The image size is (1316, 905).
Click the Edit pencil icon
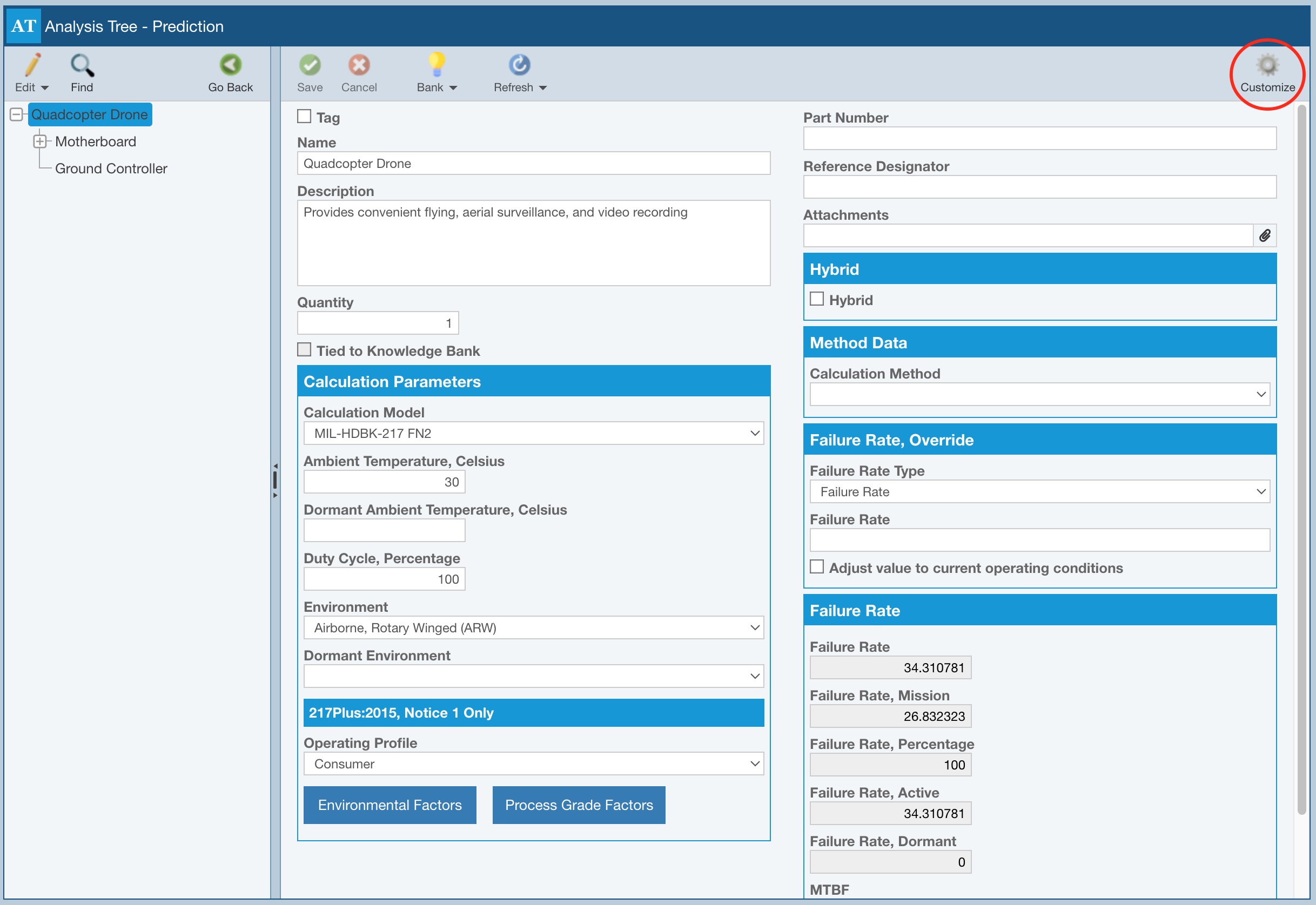tap(32, 66)
